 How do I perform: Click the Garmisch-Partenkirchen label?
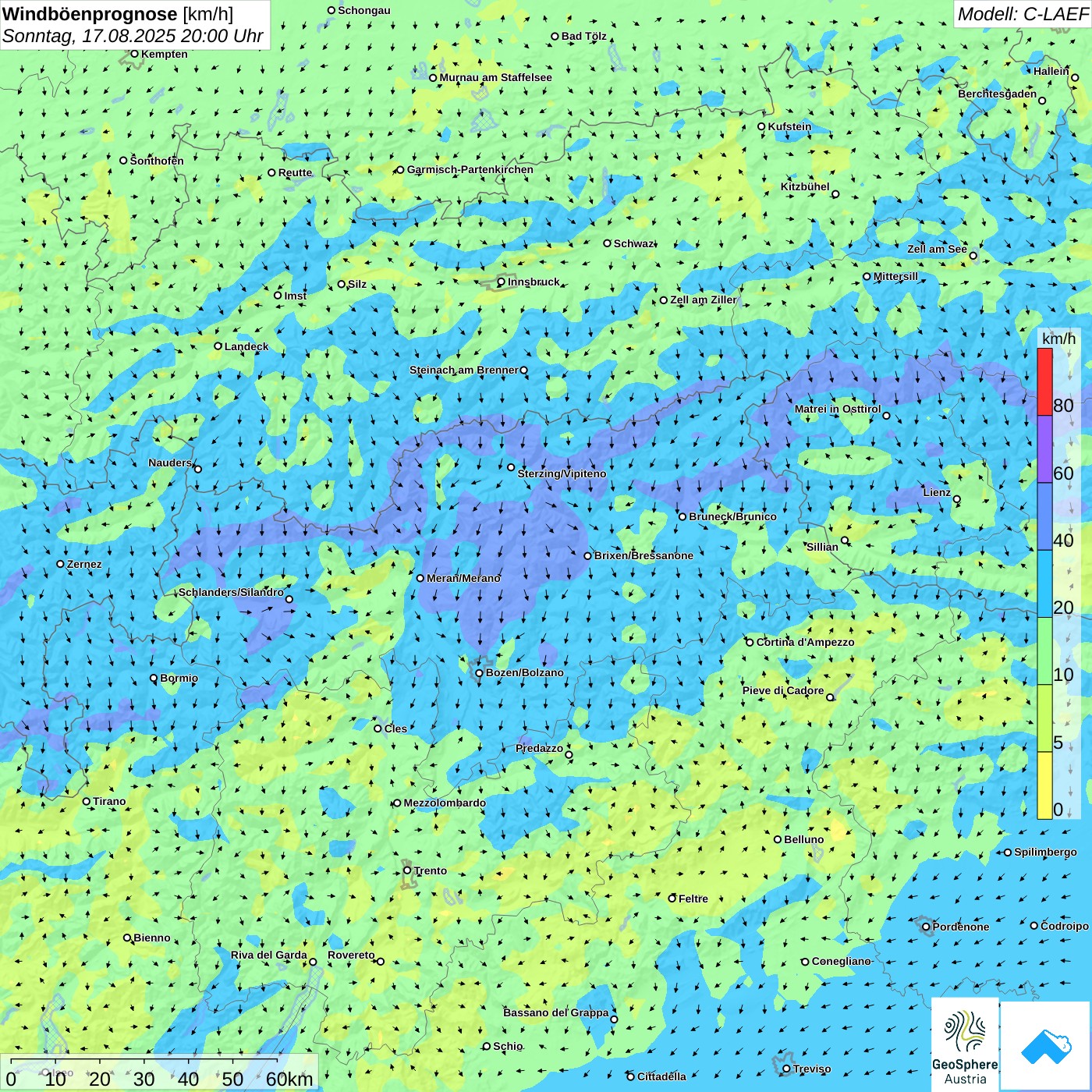[x=470, y=169]
